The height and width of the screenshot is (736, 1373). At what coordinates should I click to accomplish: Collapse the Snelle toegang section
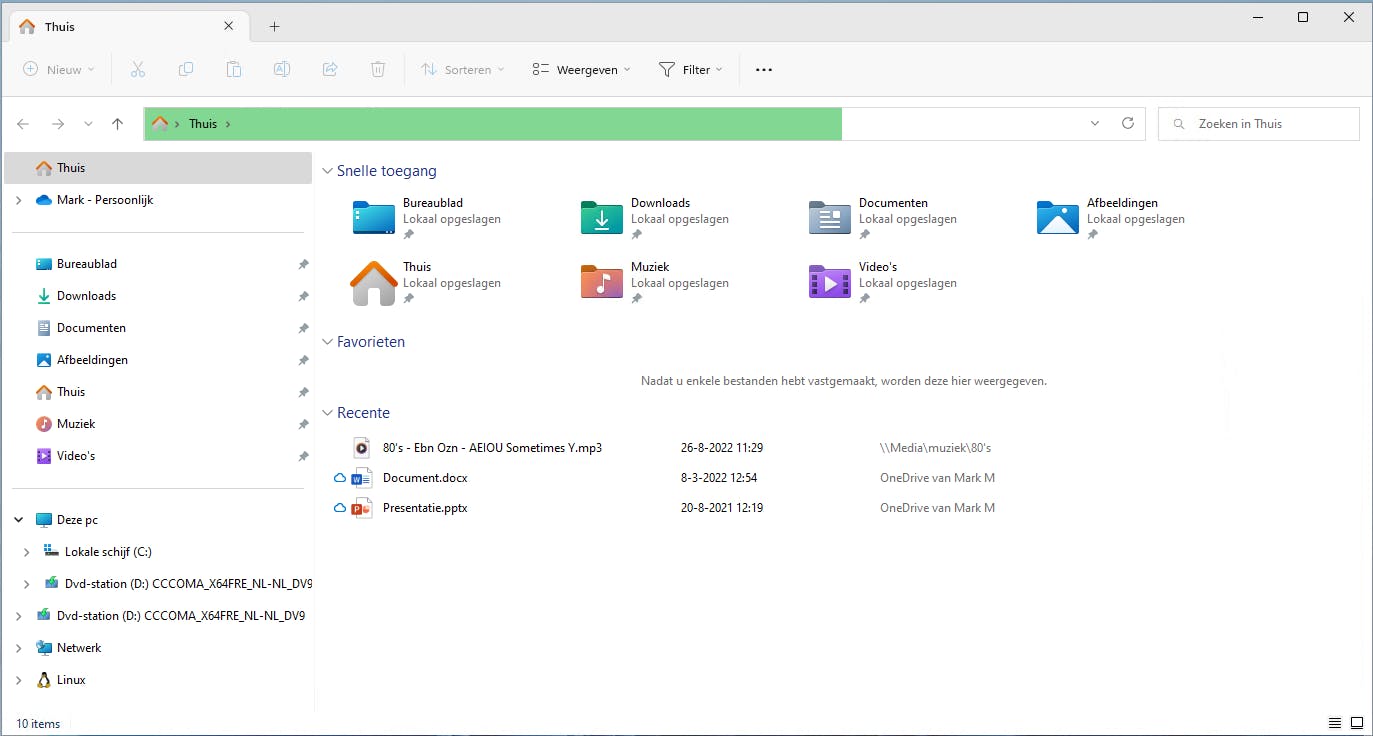coord(327,171)
